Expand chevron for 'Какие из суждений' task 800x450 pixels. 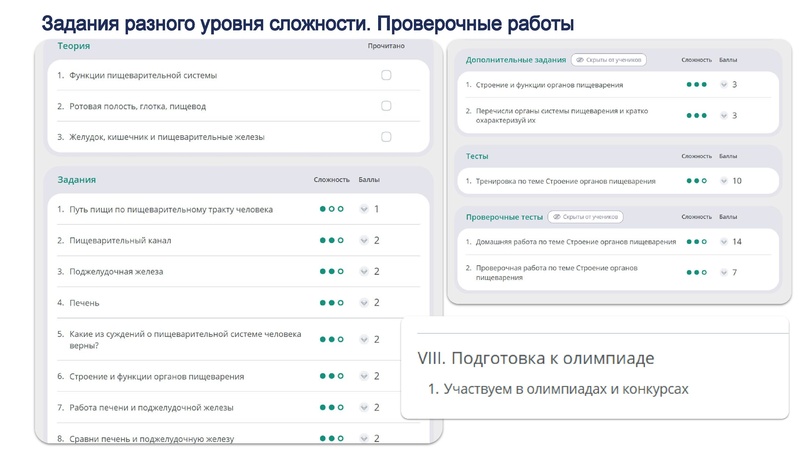pos(364,339)
